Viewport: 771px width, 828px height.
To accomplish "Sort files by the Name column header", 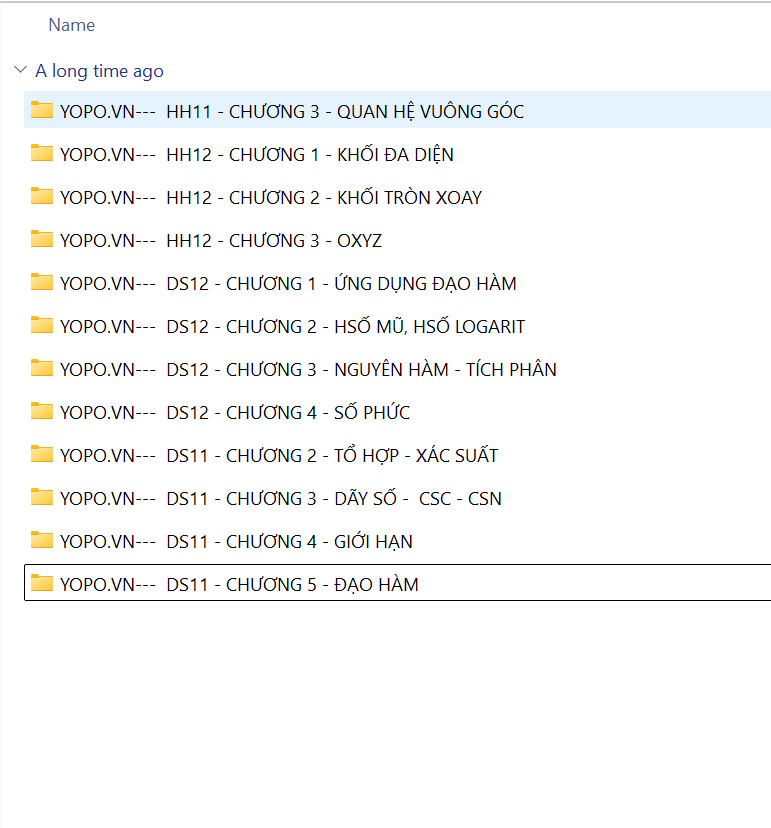I will pyautogui.click(x=71, y=25).
